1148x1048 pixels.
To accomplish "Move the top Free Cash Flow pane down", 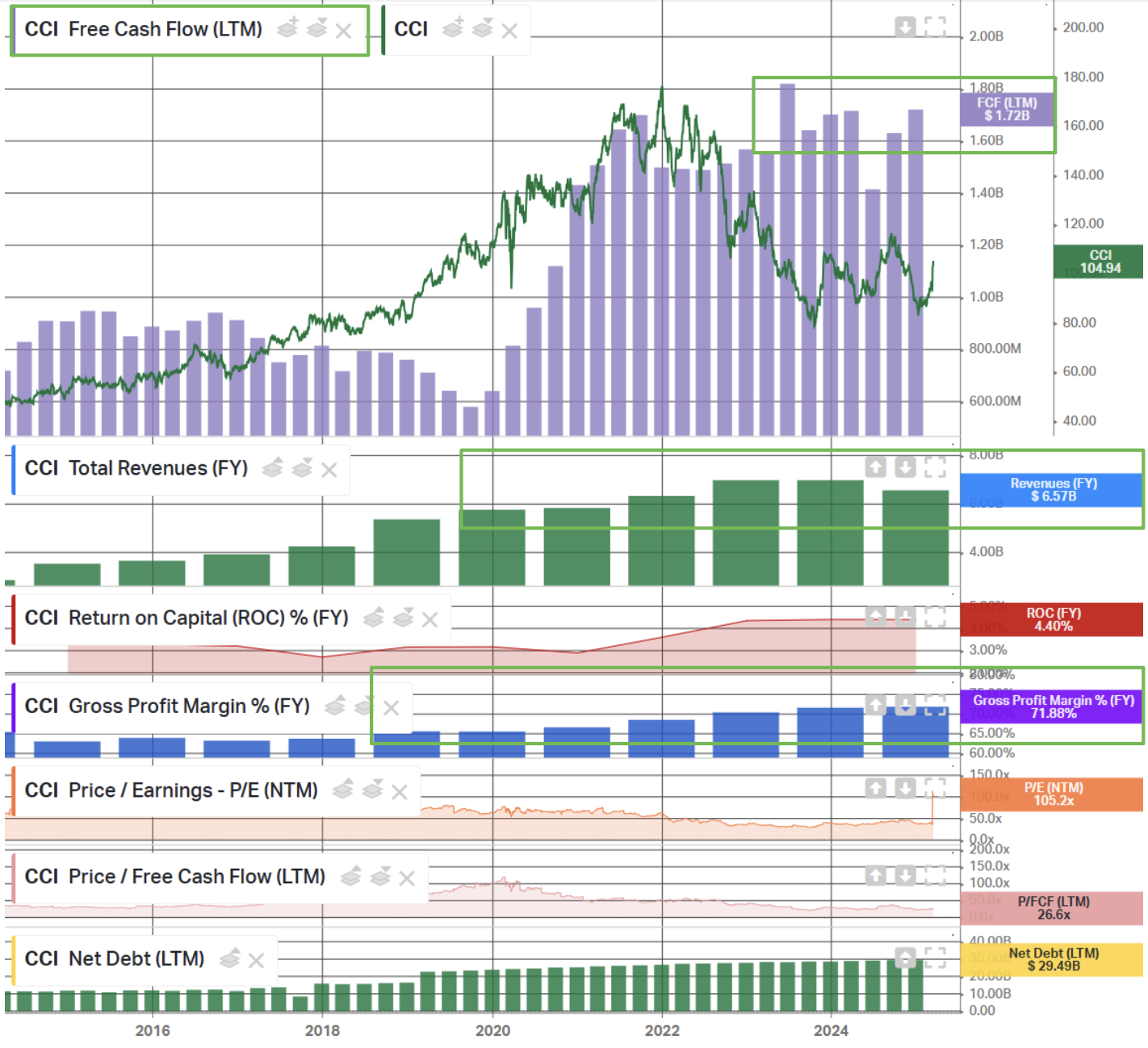I will point(906,27).
